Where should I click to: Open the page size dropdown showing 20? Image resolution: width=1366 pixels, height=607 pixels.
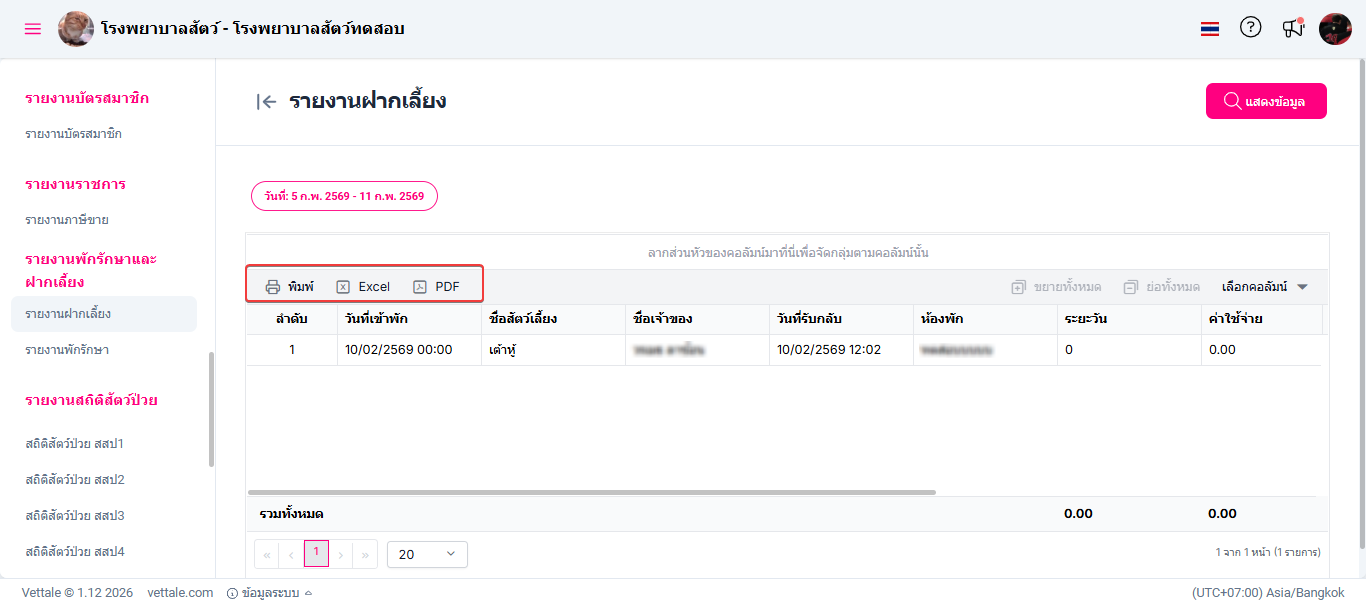pos(427,554)
